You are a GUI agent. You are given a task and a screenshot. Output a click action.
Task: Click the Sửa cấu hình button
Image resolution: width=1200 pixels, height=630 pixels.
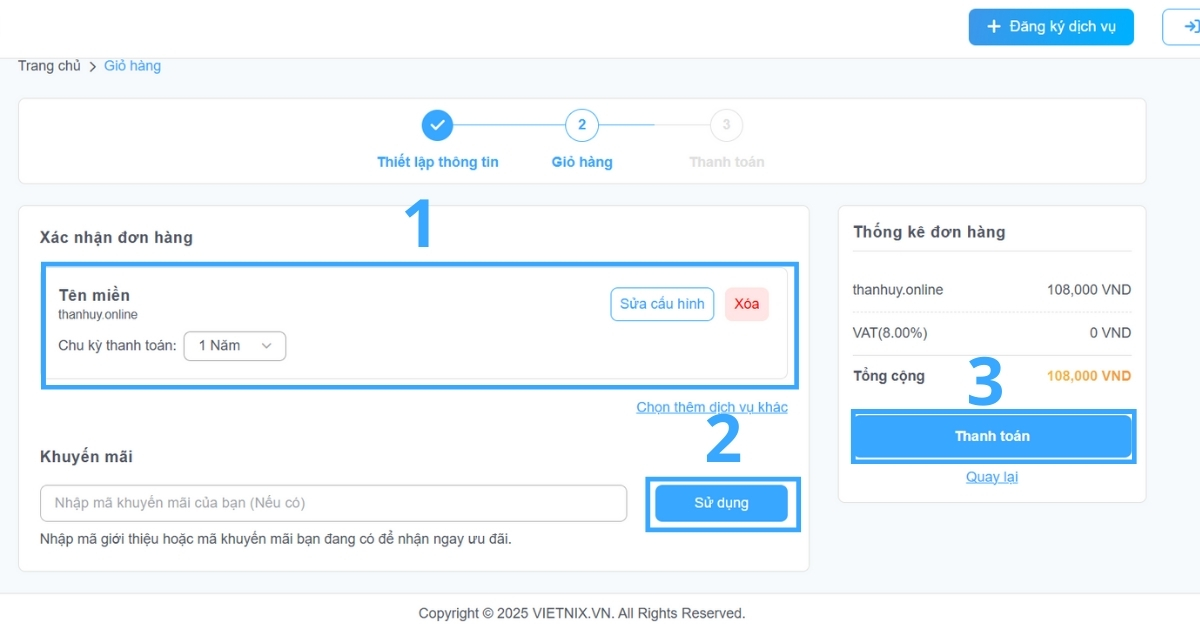[x=662, y=304]
